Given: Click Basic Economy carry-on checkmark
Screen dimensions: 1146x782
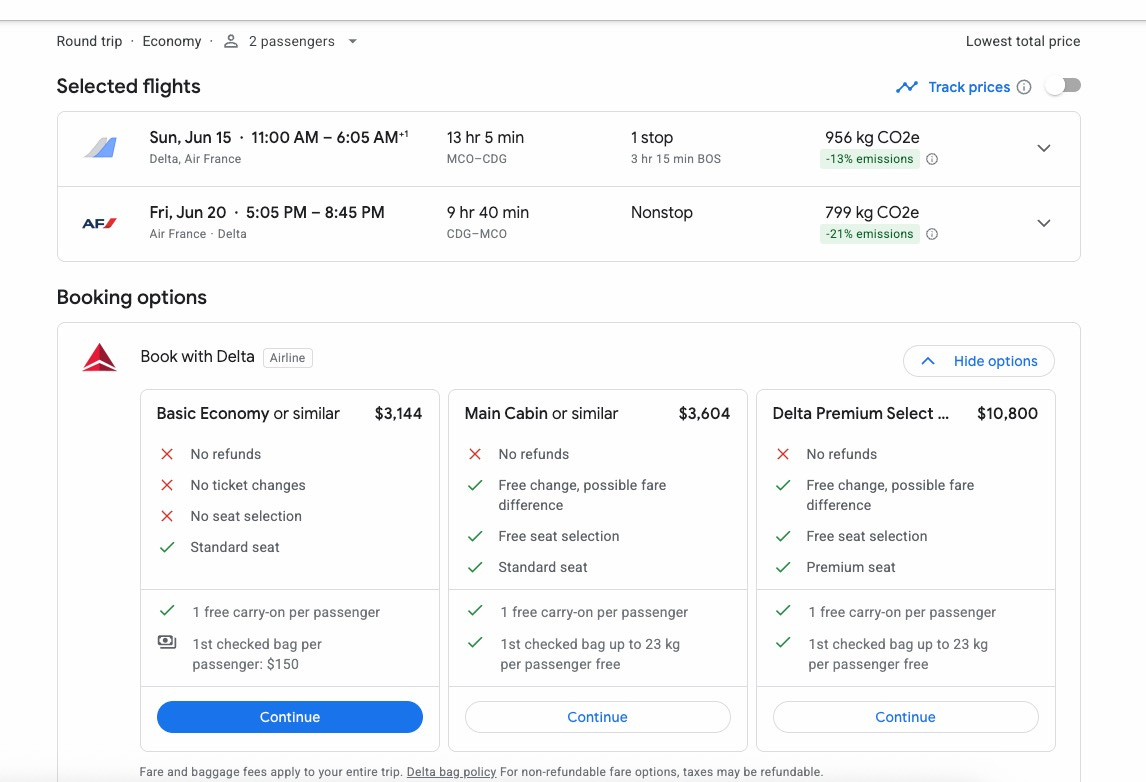Looking at the screenshot, I should click(167, 610).
